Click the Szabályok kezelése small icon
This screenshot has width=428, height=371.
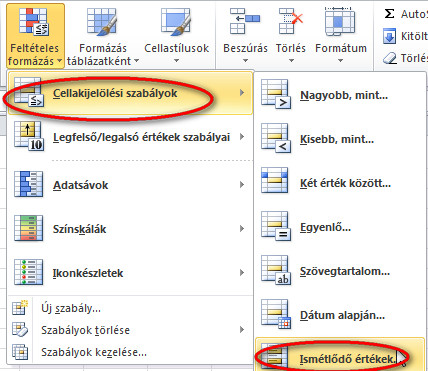click(x=20, y=352)
